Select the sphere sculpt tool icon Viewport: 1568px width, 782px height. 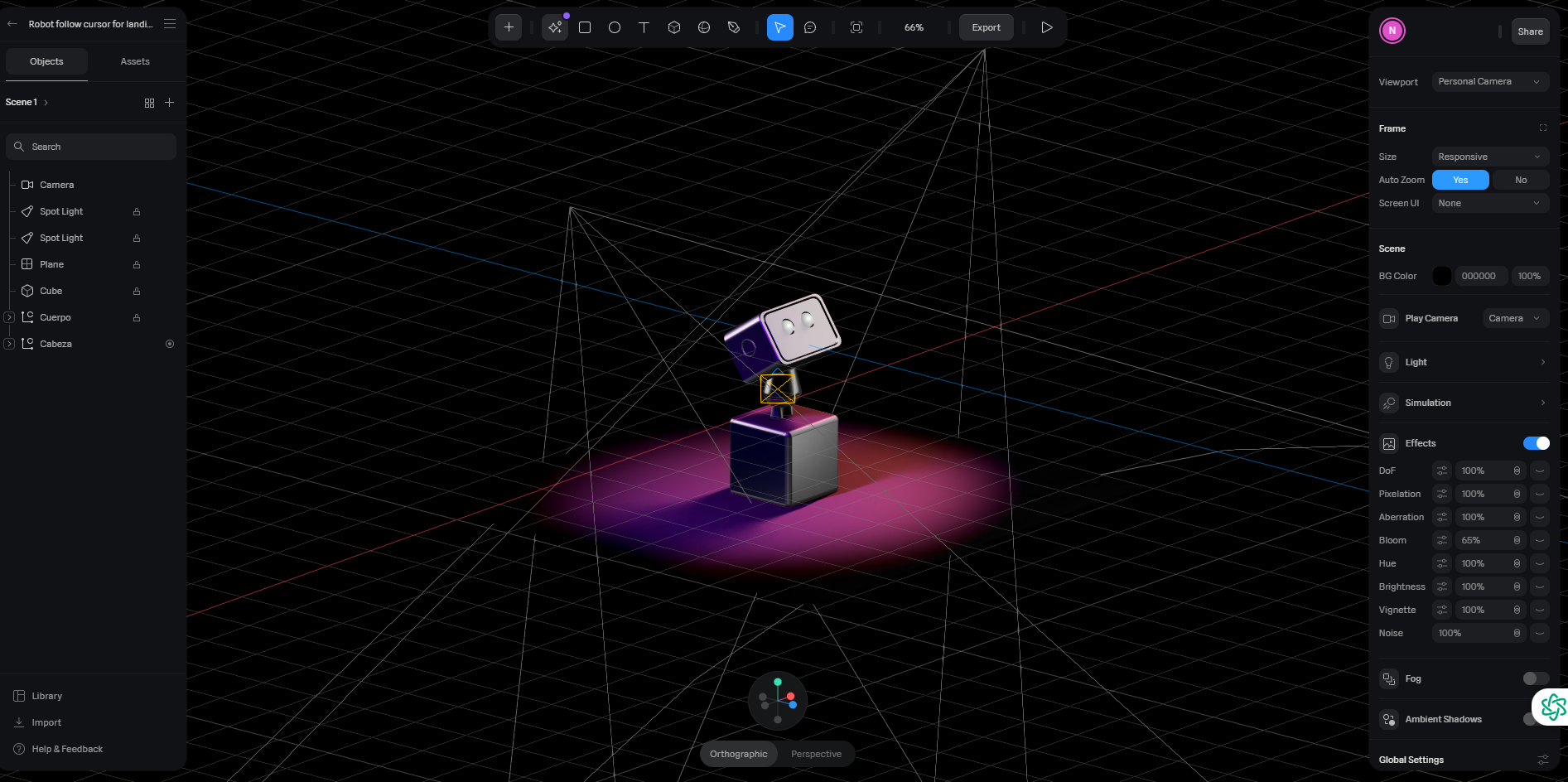pyautogui.click(x=704, y=27)
